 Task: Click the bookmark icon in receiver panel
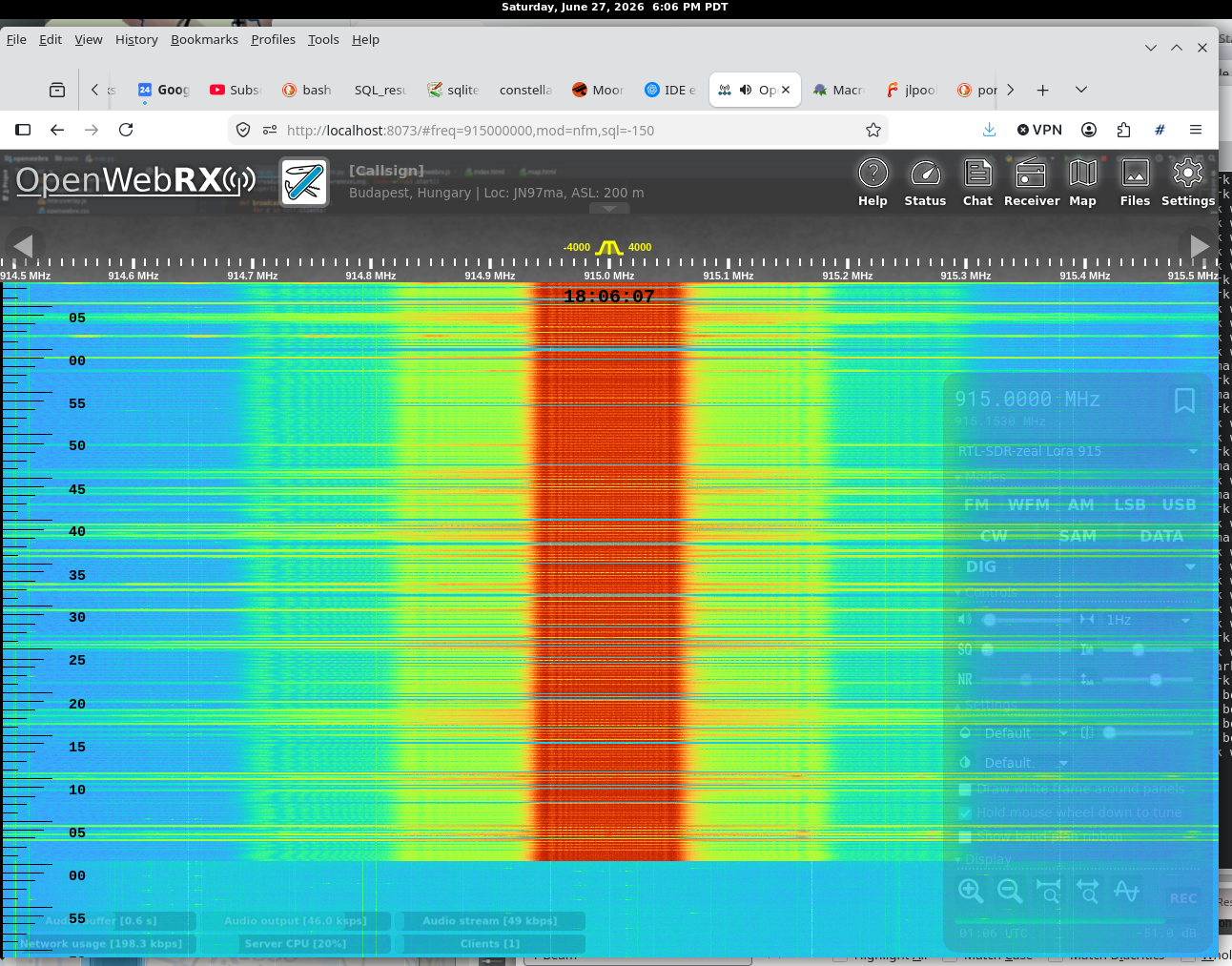click(x=1184, y=401)
